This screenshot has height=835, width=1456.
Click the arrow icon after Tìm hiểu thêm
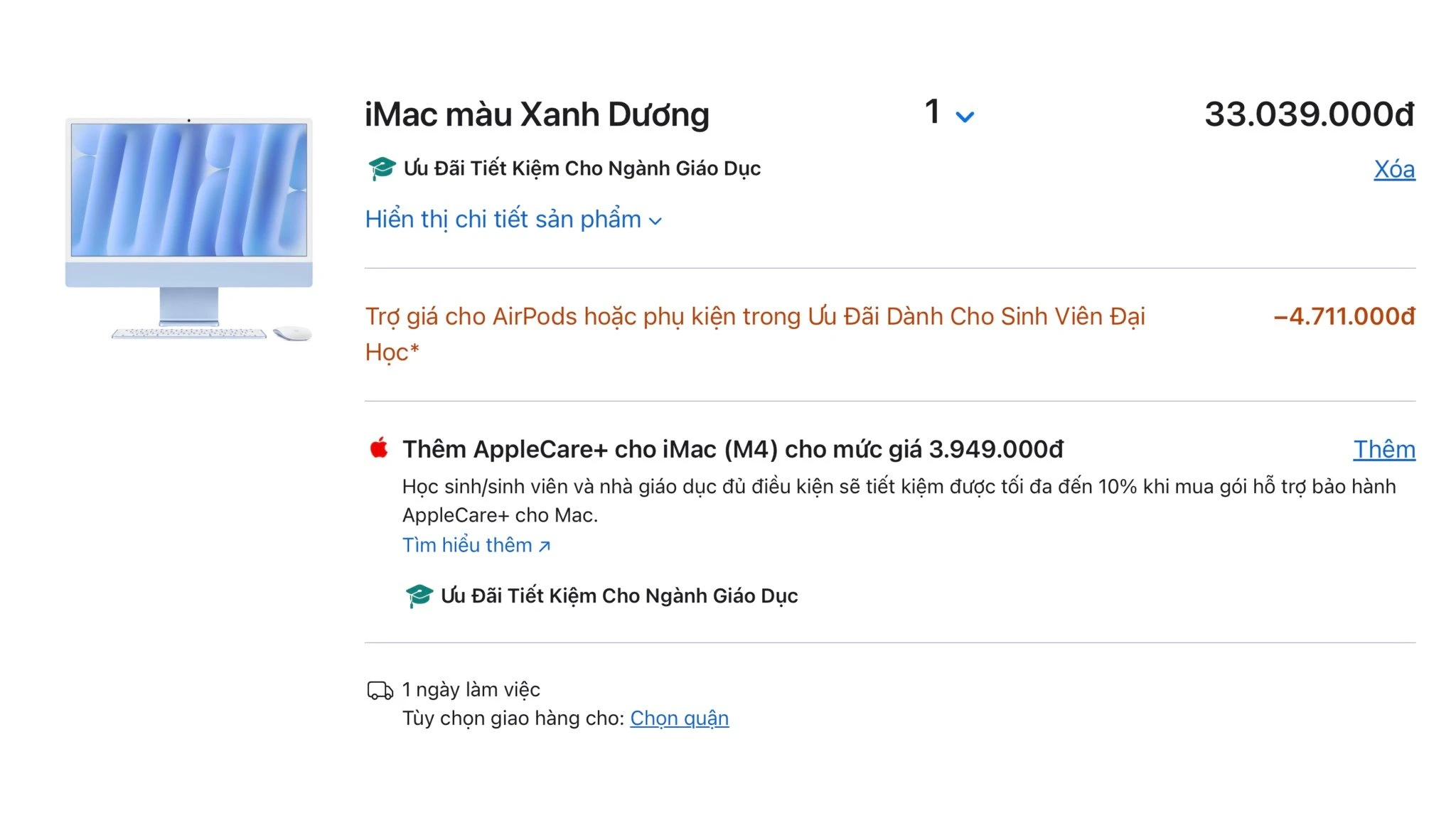[x=545, y=546]
